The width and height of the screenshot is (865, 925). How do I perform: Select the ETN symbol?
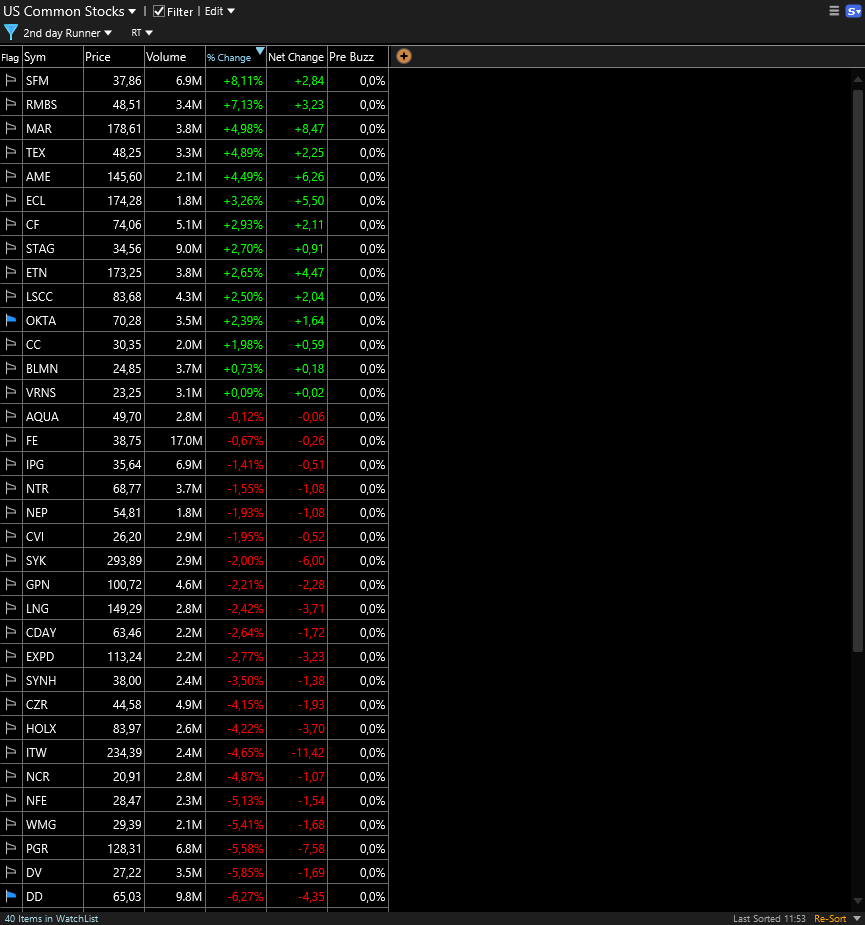[36, 273]
